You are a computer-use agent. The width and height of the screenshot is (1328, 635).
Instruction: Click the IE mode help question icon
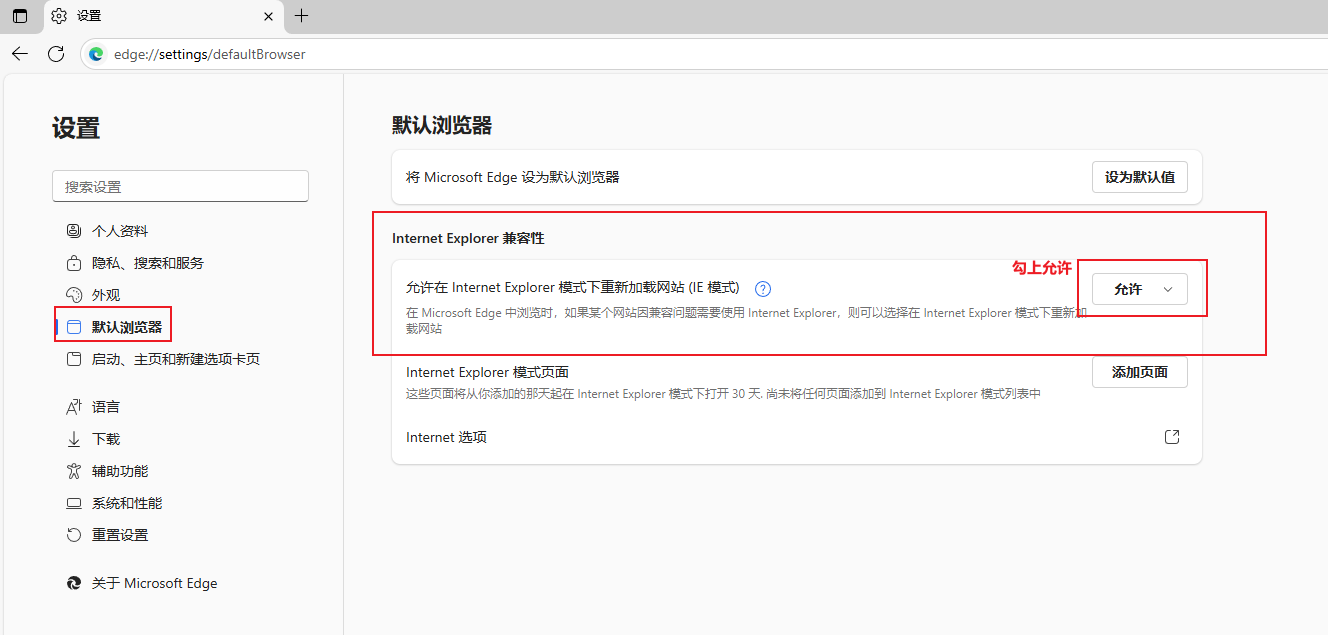click(763, 289)
